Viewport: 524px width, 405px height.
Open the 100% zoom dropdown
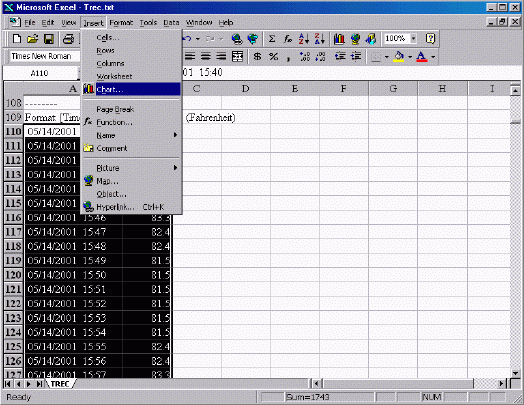point(414,39)
